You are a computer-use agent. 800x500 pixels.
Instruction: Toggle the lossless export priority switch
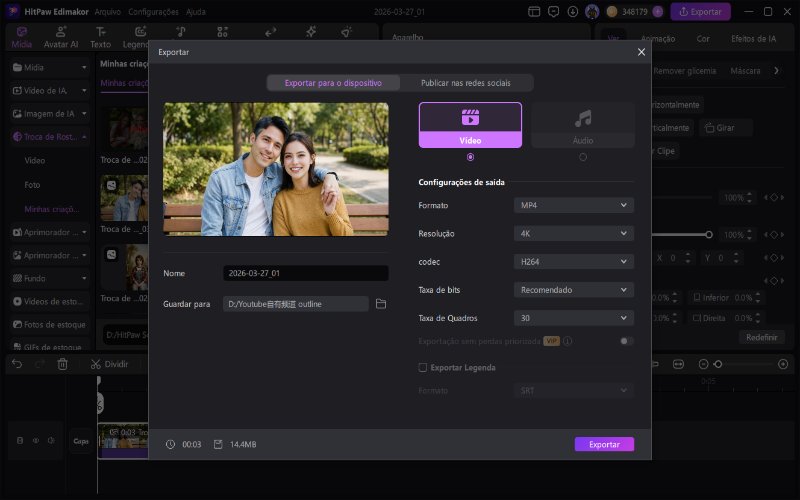tap(626, 341)
